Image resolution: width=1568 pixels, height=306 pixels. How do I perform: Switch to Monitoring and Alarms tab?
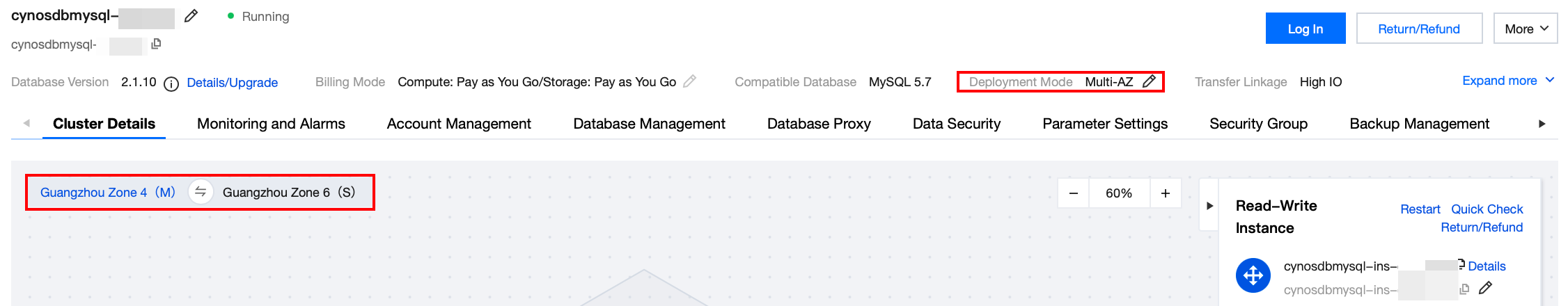coord(271,124)
